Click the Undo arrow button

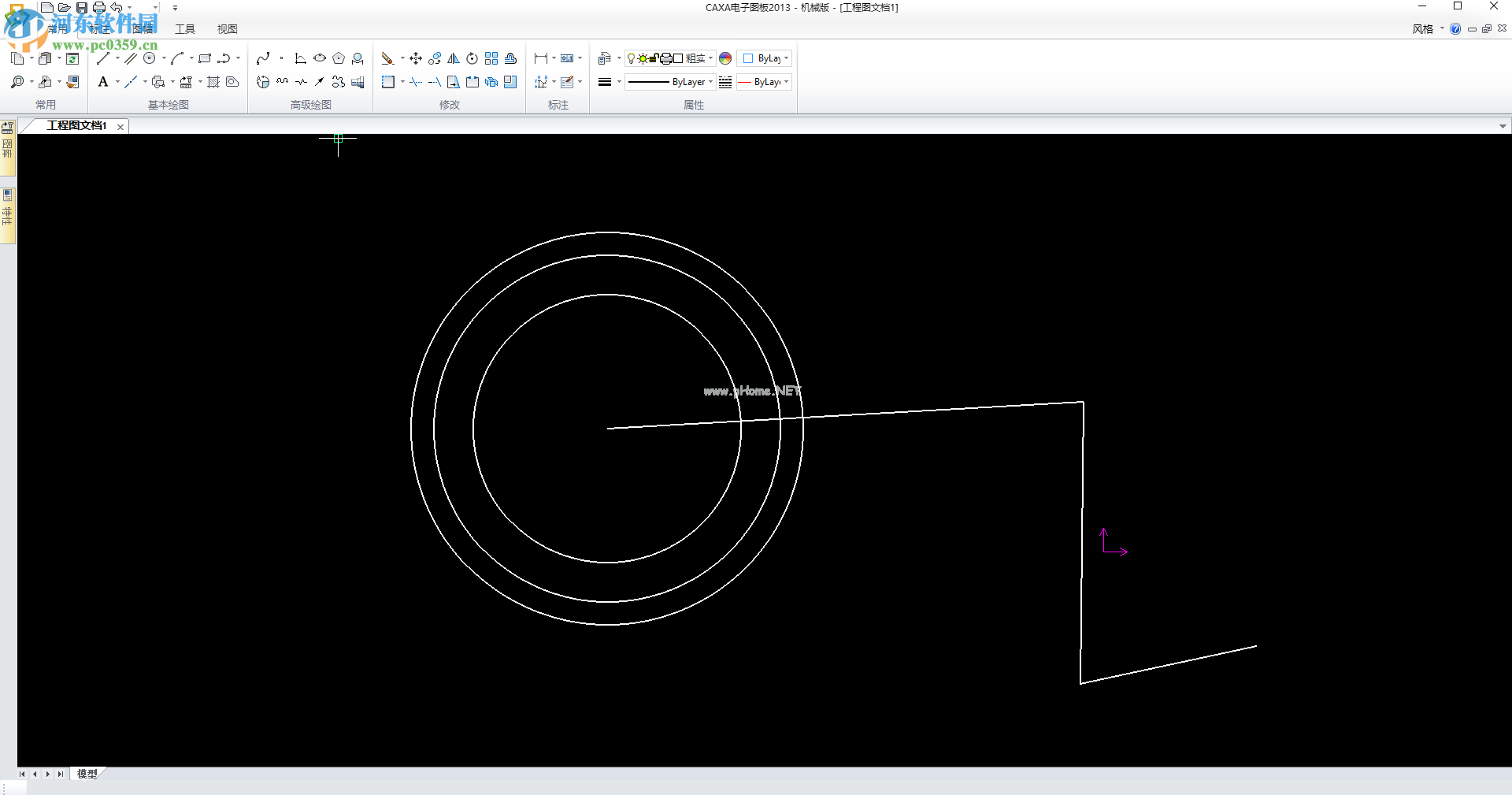pos(117,8)
